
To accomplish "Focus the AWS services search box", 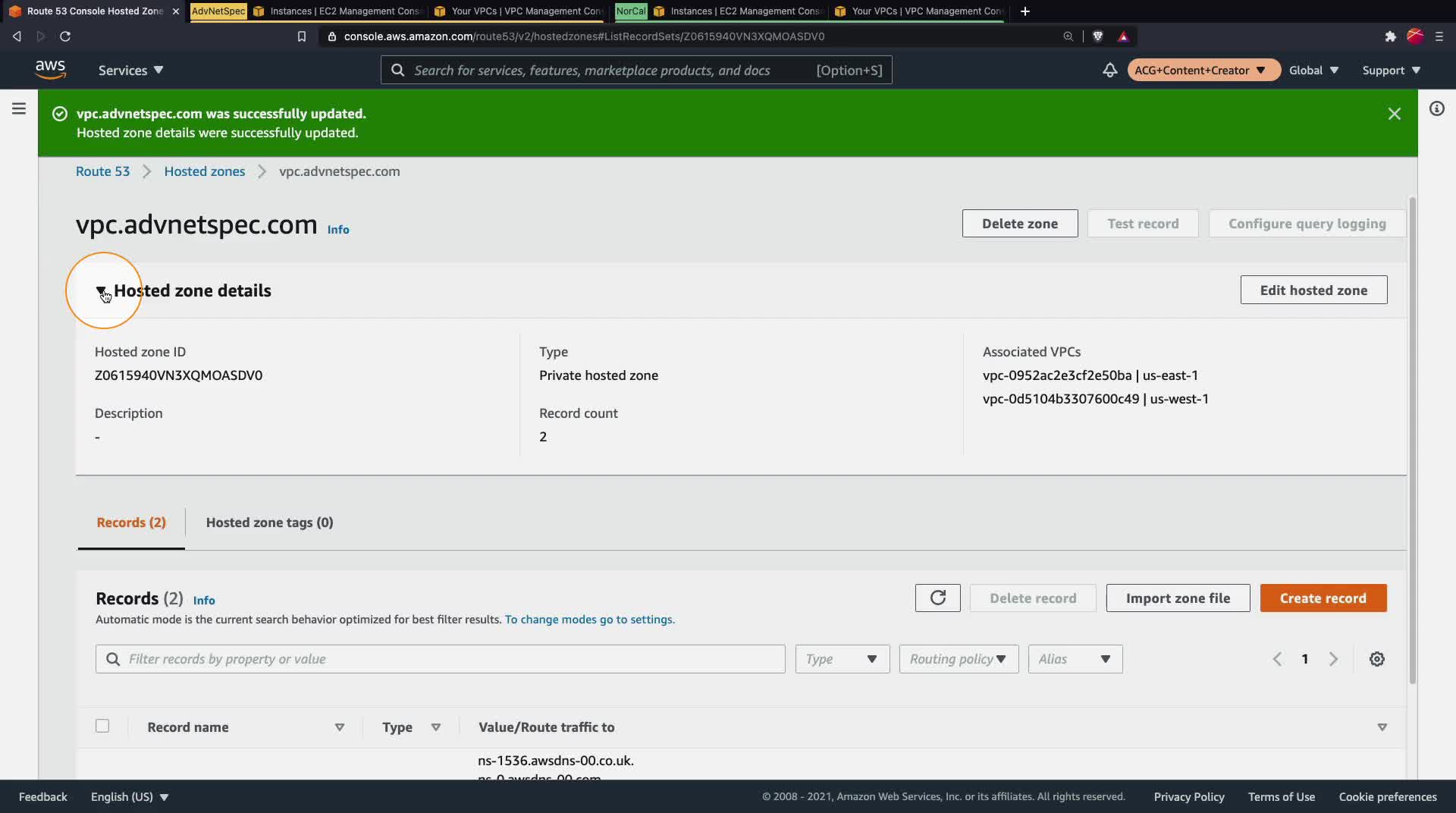I will [636, 70].
